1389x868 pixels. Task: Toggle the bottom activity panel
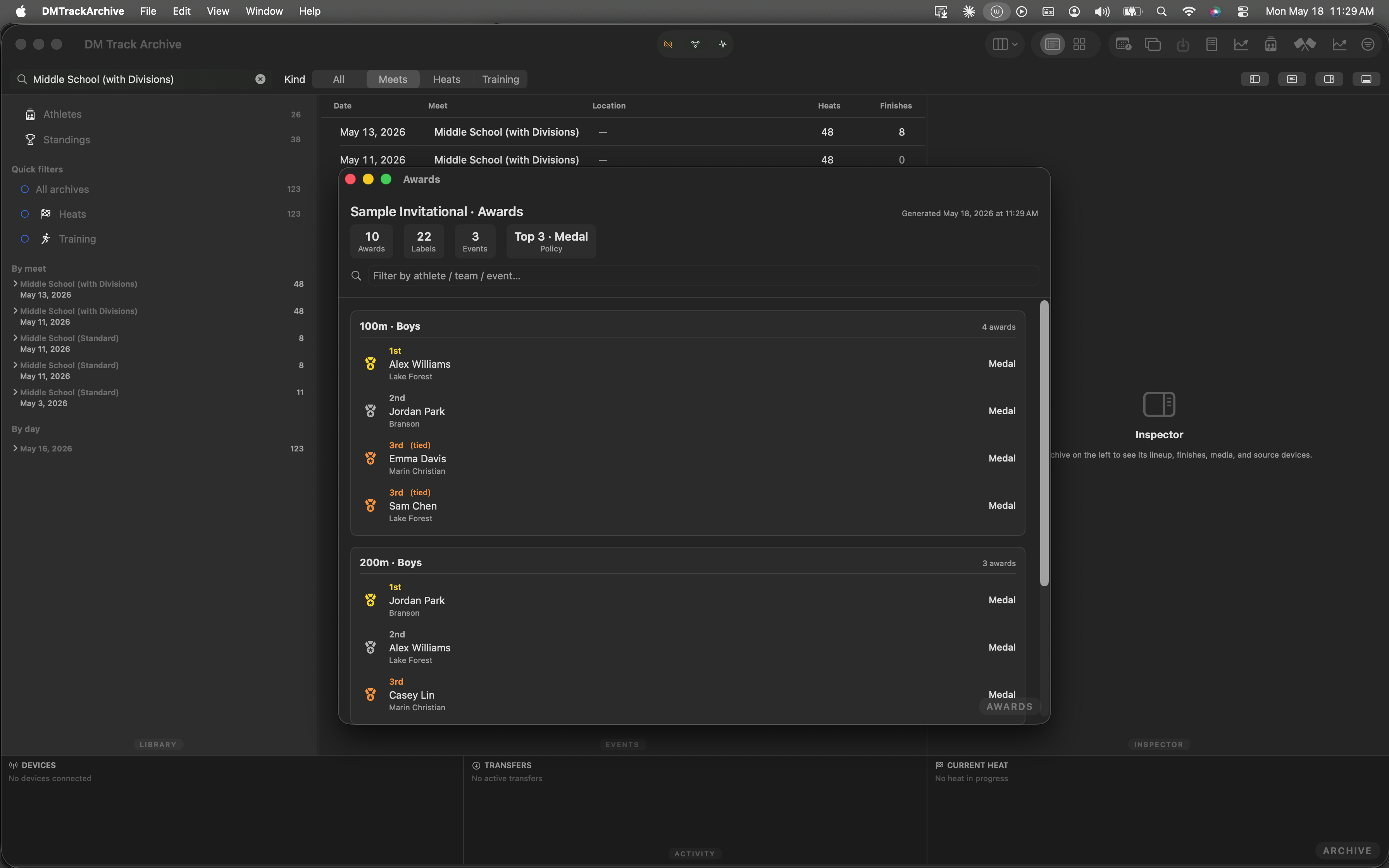click(x=1366, y=79)
